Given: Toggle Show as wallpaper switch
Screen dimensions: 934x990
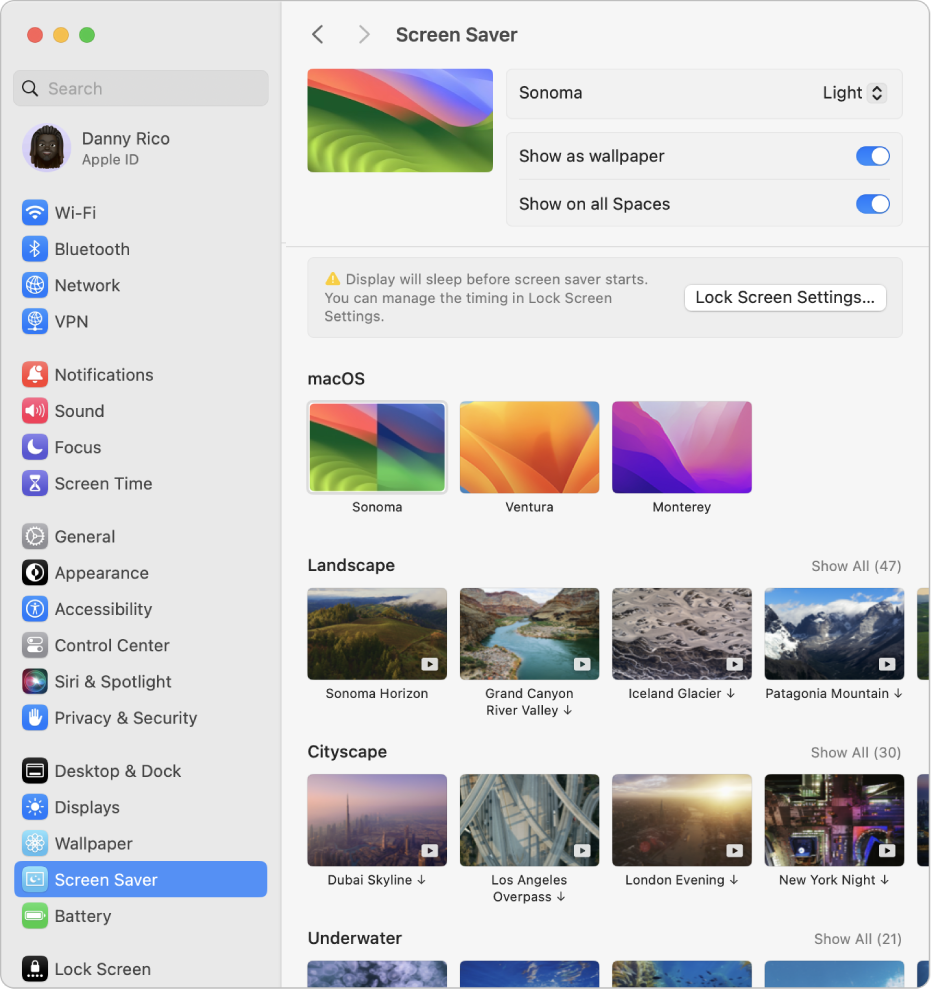Looking at the screenshot, I should click(873, 156).
